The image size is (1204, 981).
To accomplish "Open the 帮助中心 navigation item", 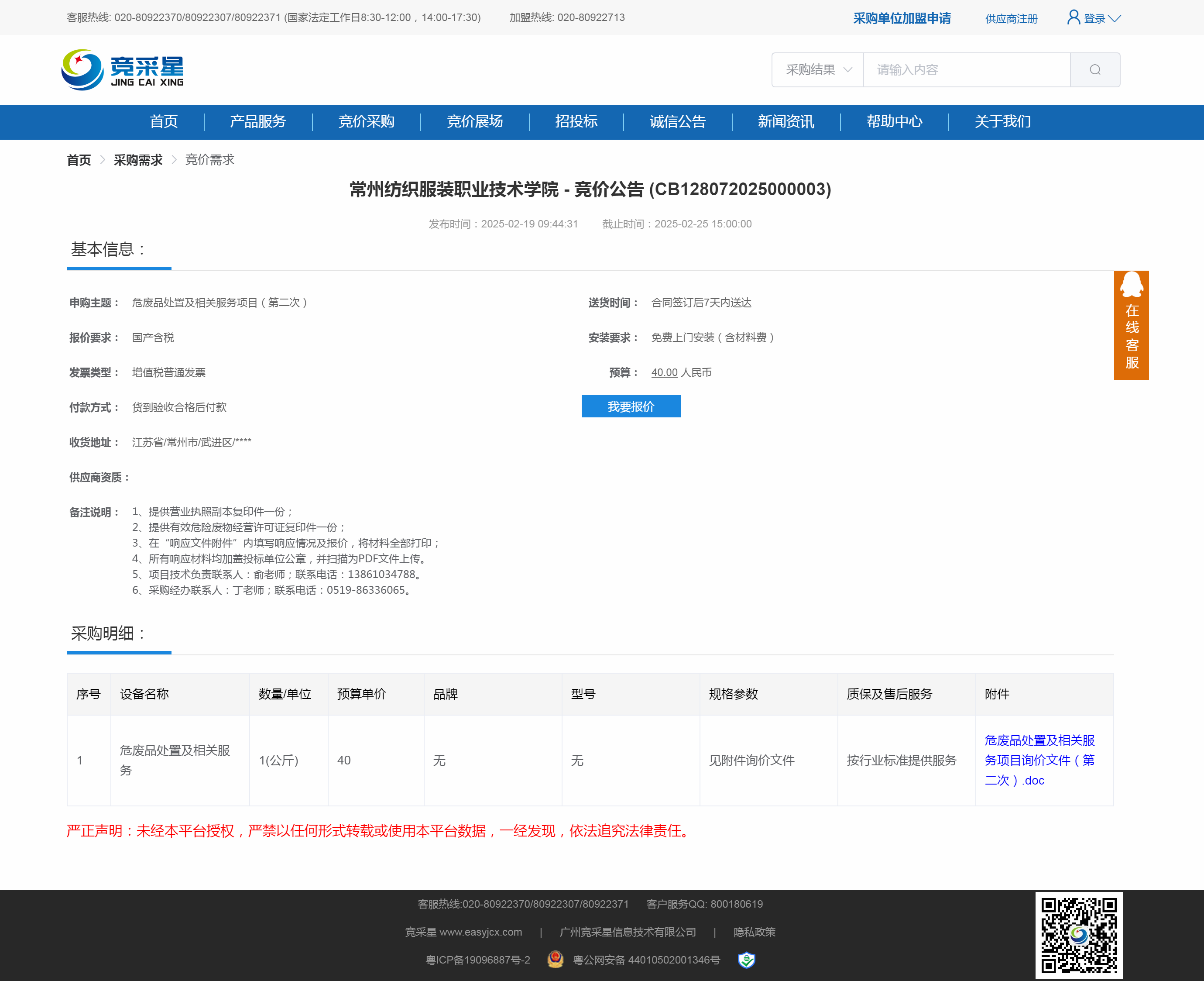I will point(894,121).
